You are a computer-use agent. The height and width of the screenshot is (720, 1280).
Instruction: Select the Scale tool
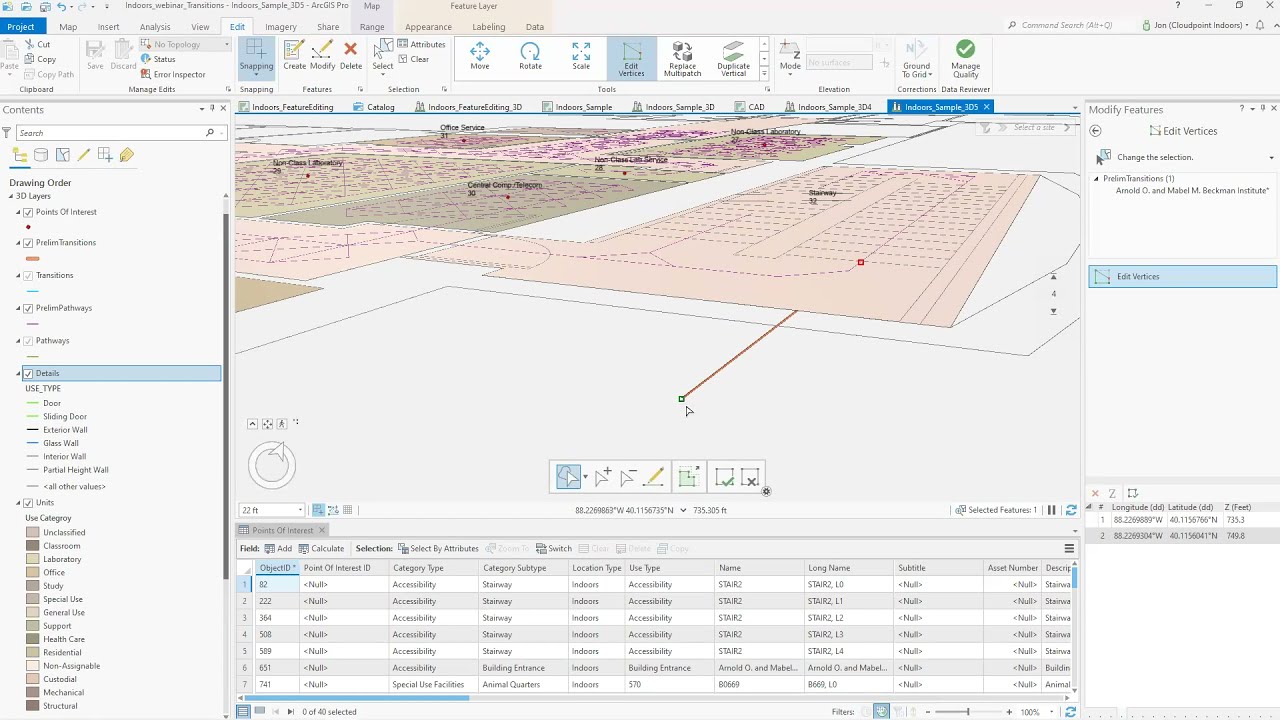[581, 57]
